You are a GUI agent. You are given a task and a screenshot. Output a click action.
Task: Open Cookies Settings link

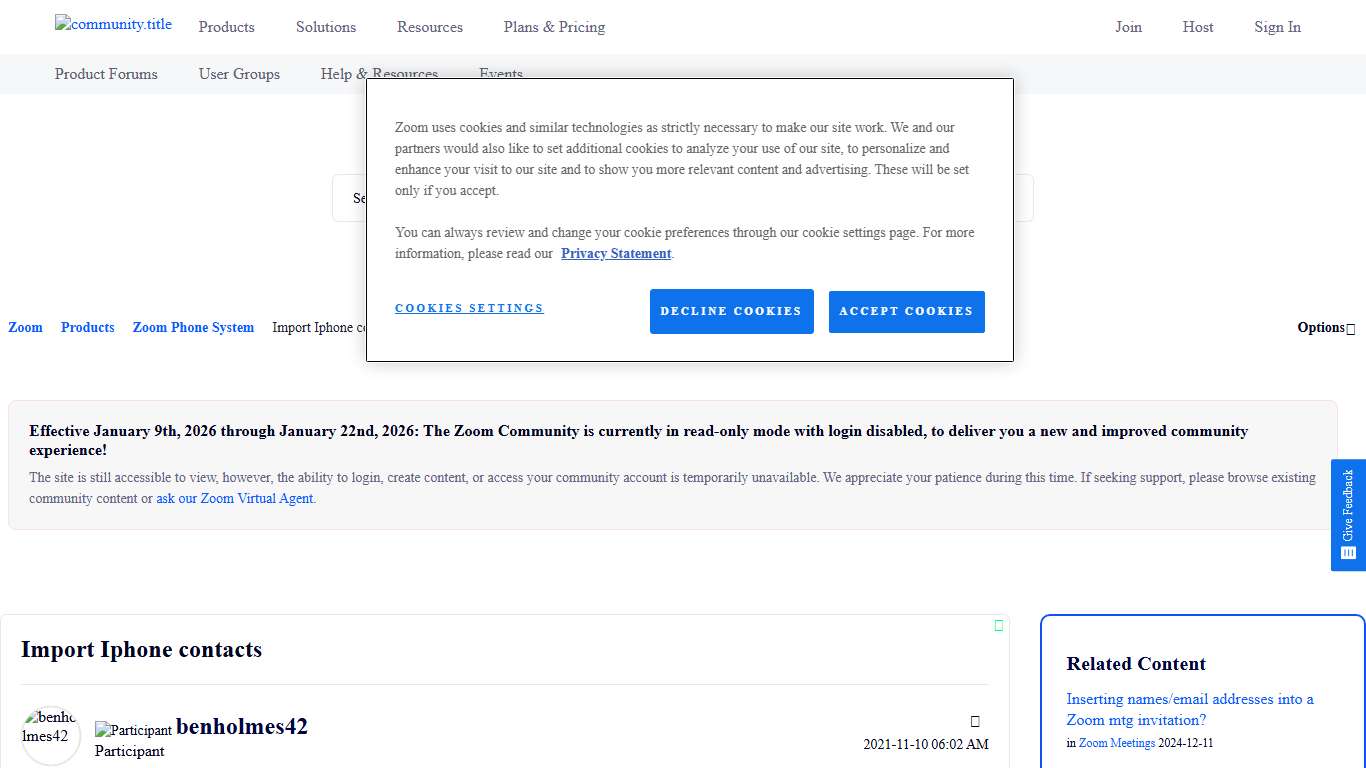click(x=469, y=308)
